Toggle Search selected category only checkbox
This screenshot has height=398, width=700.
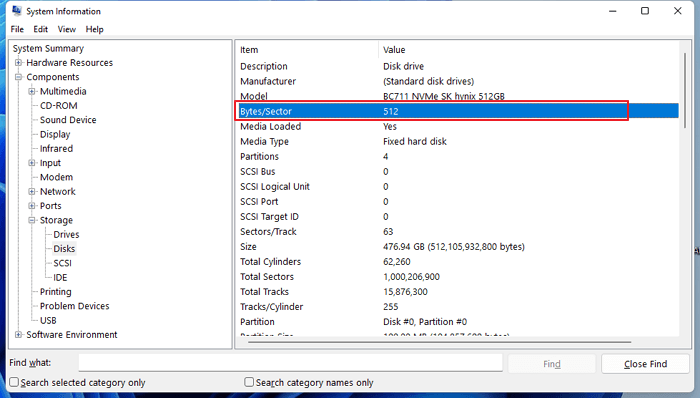pyautogui.click(x=14, y=382)
